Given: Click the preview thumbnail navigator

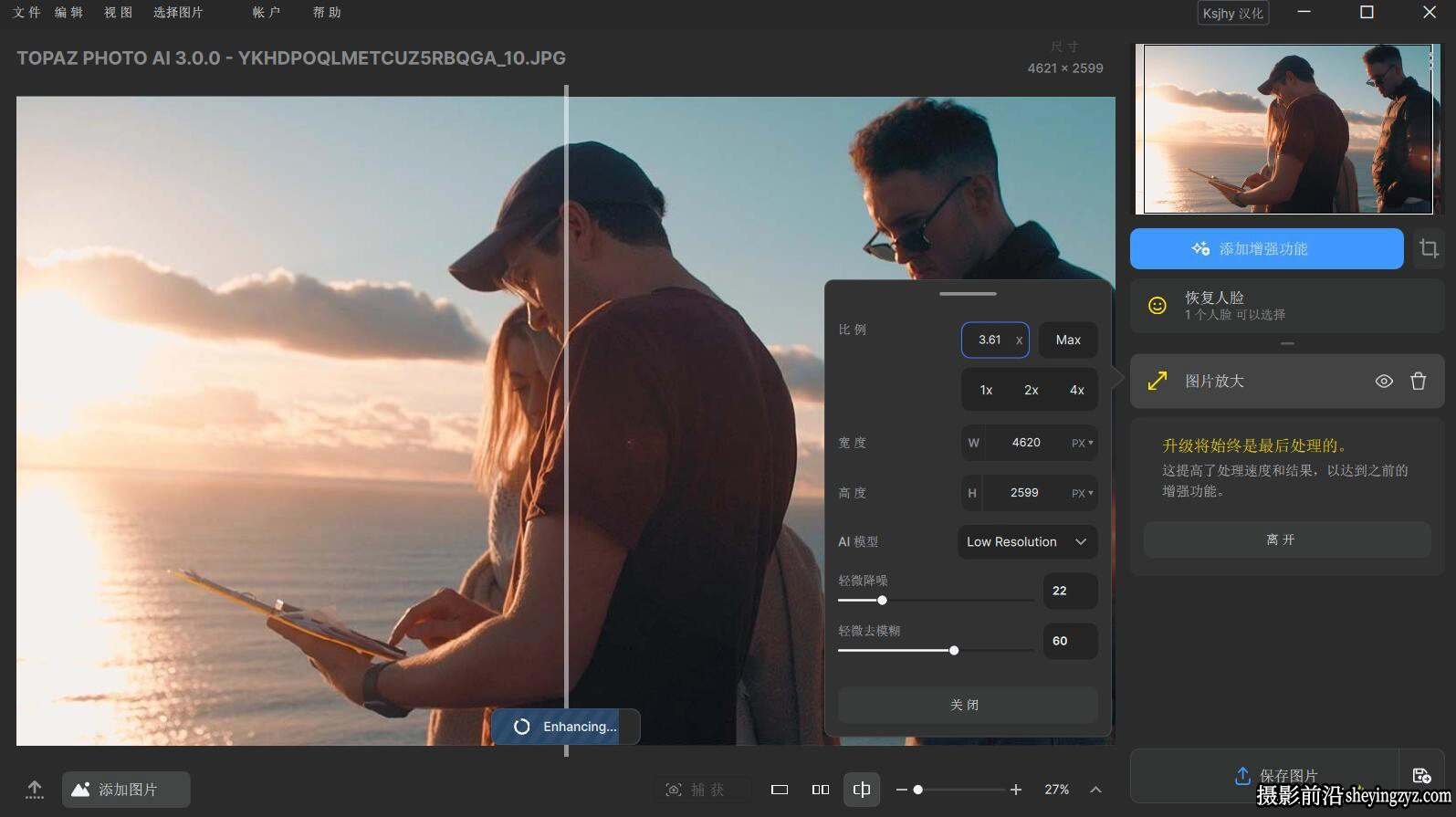Looking at the screenshot, I should click(x=1287, y=129).
